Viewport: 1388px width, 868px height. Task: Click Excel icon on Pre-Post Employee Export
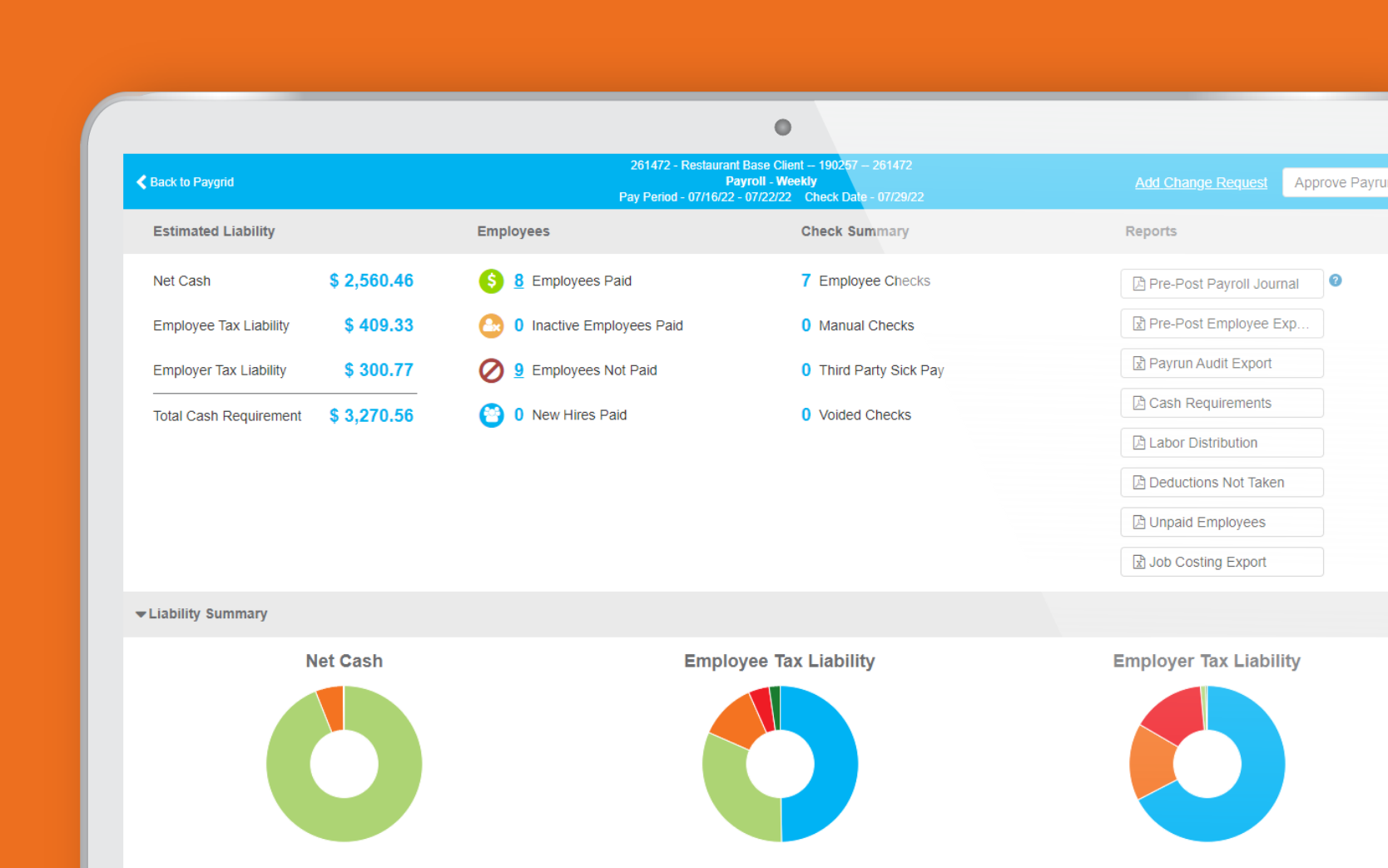(x=1138, y=324)
